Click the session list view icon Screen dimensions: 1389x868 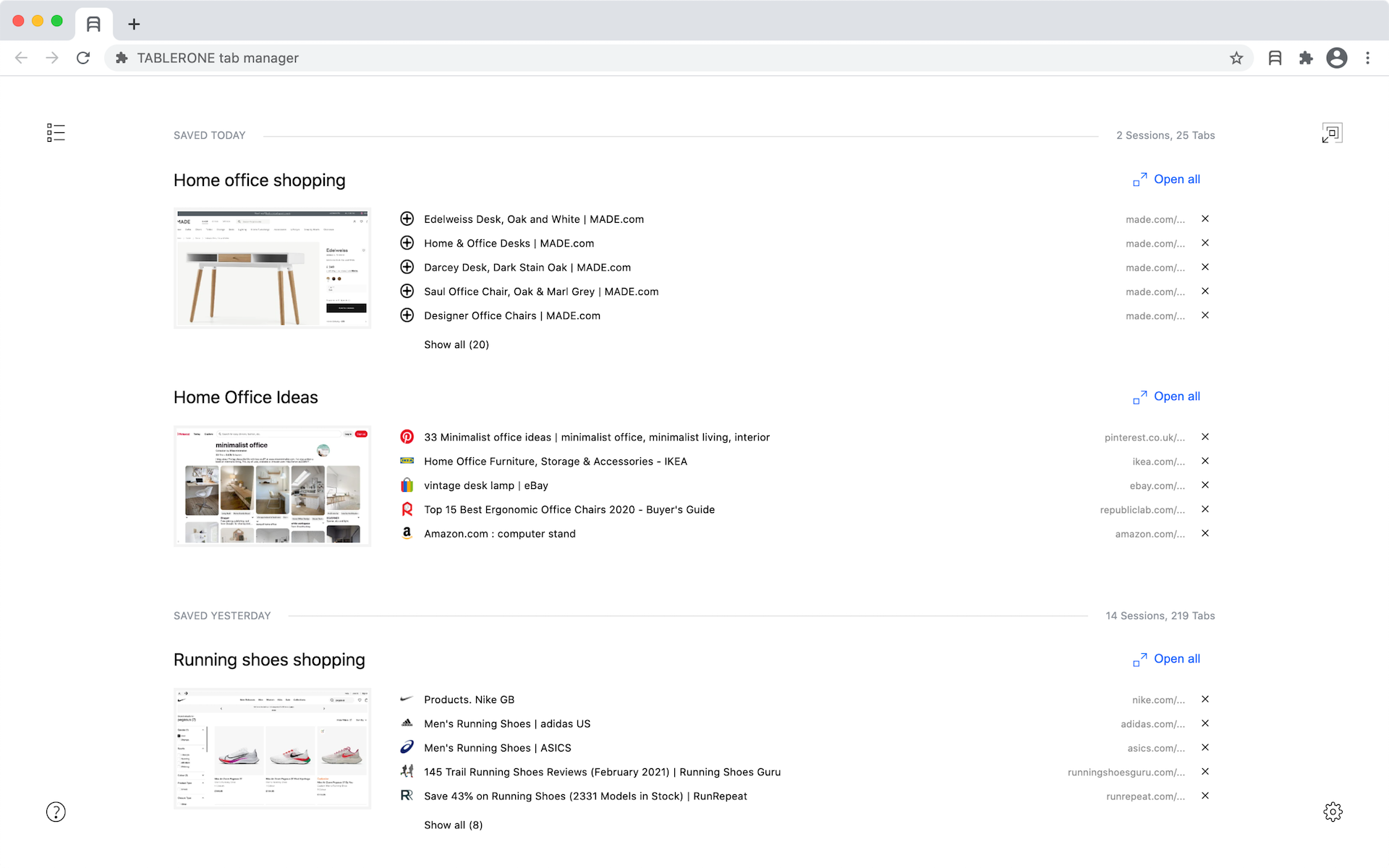[x=56, y=132]
